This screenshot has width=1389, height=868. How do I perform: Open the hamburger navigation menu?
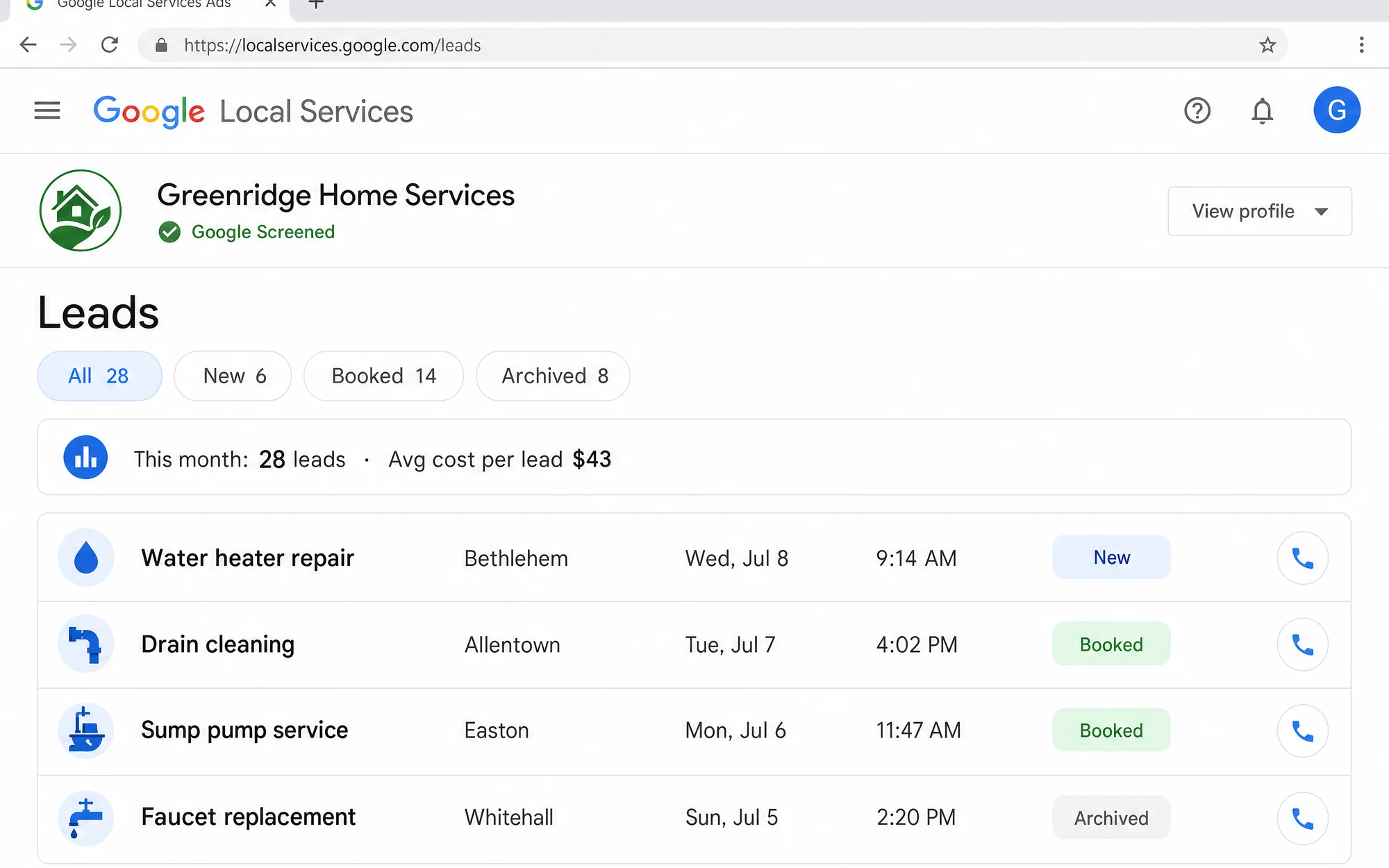pyautogui.click(x=47, y=110)
